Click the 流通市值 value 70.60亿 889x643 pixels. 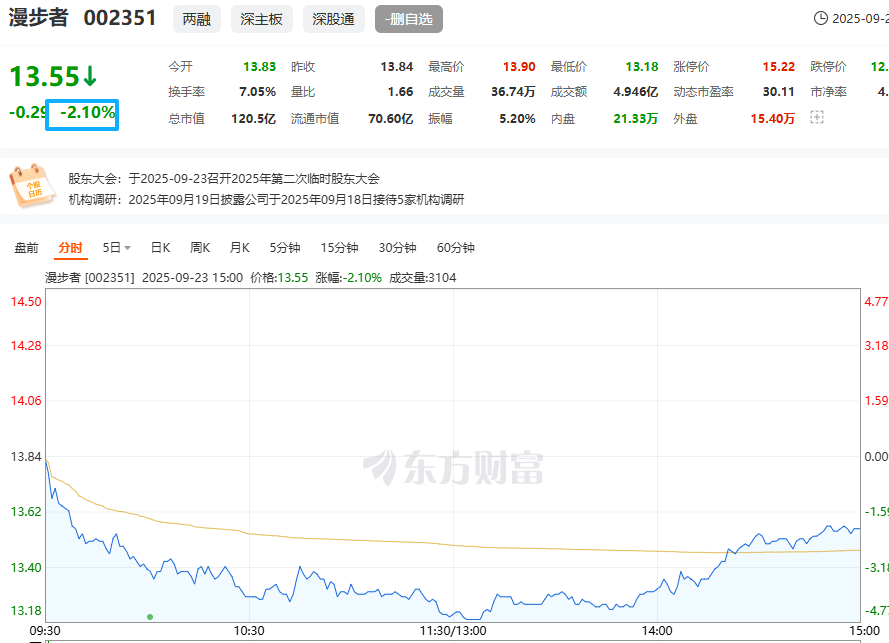pyautogui.click(x=391, y=119)
